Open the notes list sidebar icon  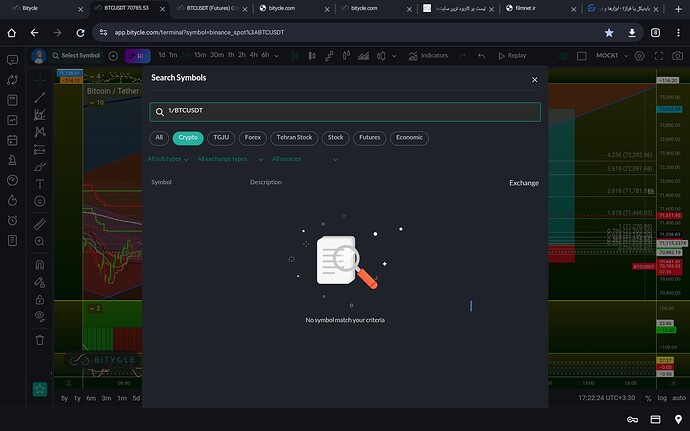[12, 240]
